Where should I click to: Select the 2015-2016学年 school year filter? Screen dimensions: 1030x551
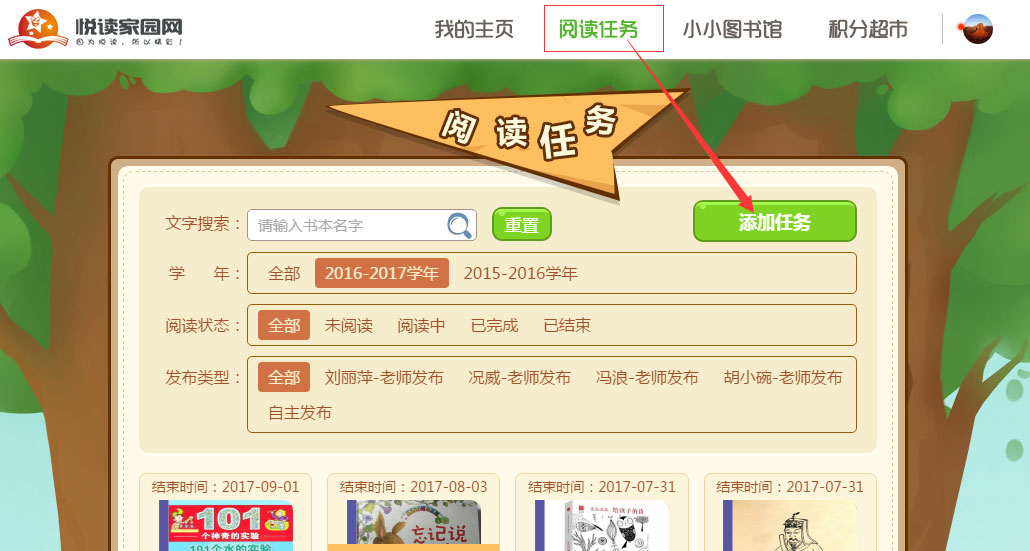click(520, 273)
